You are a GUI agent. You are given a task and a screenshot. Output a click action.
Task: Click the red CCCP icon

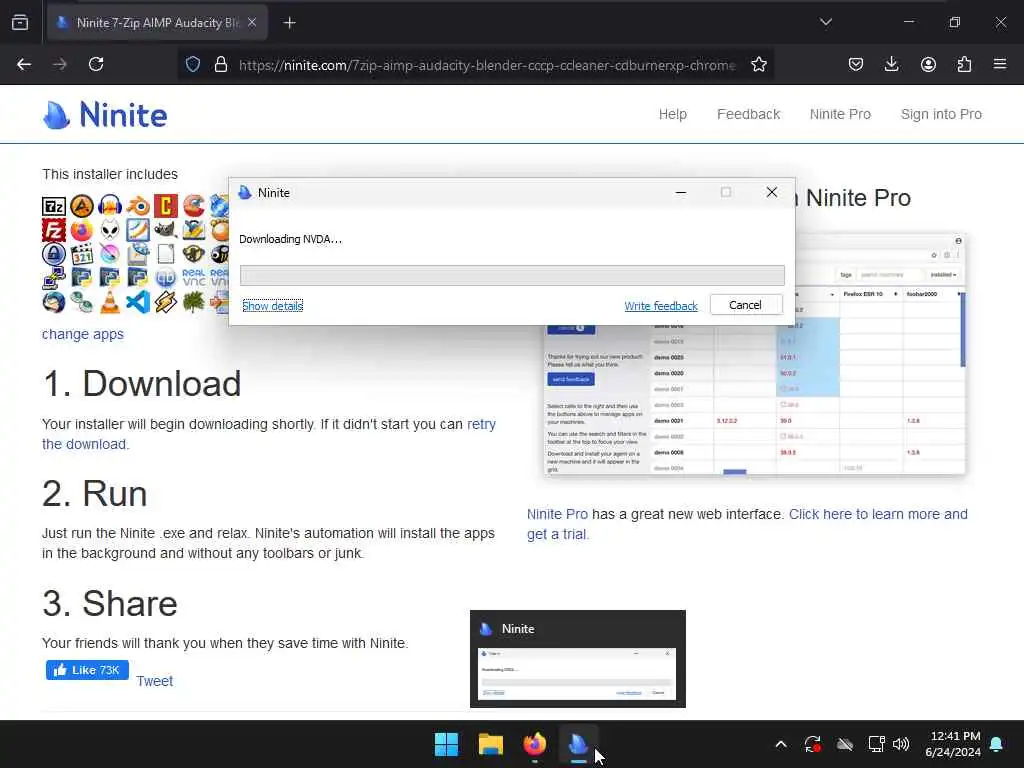tap(166, 206)
